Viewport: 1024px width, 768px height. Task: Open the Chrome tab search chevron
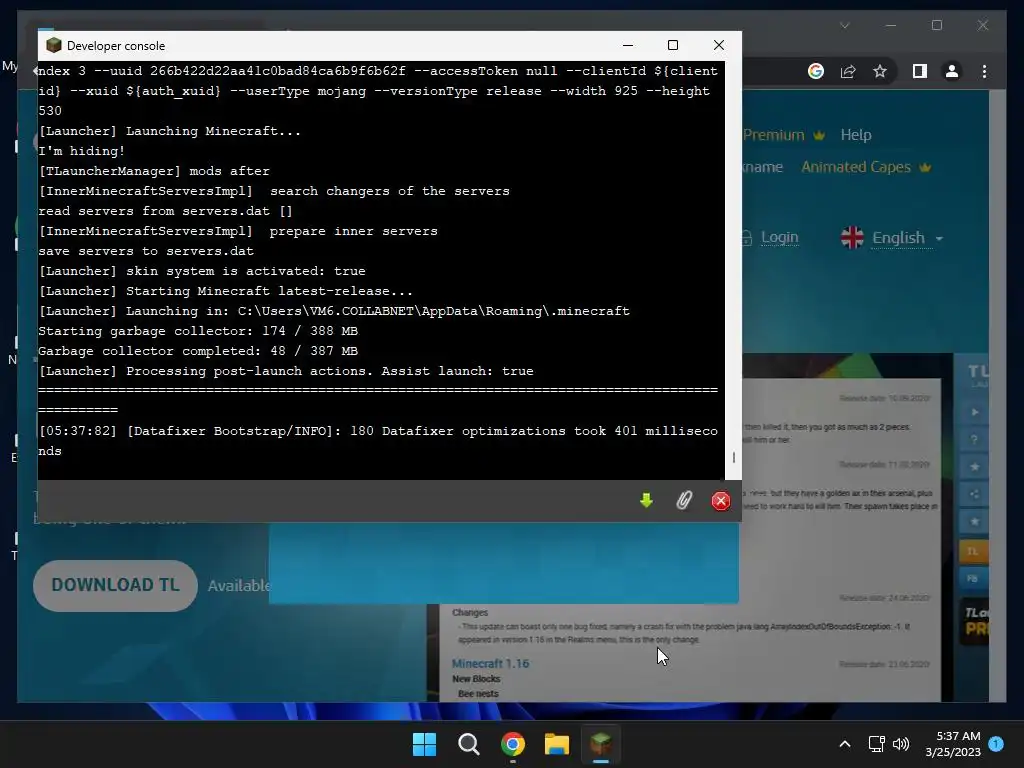coord(844,25)
